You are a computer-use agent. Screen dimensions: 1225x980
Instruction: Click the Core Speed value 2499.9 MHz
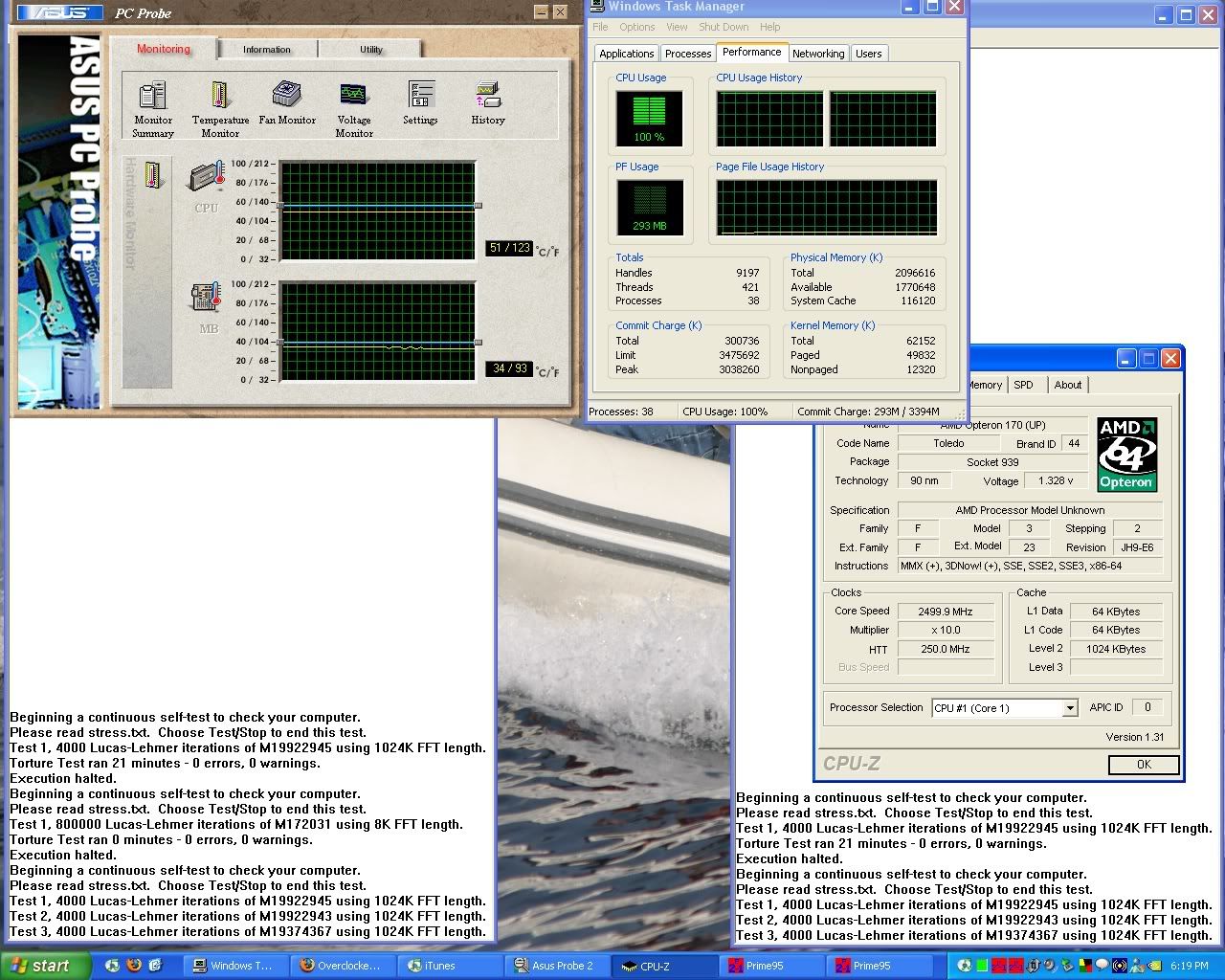point(946,612)
